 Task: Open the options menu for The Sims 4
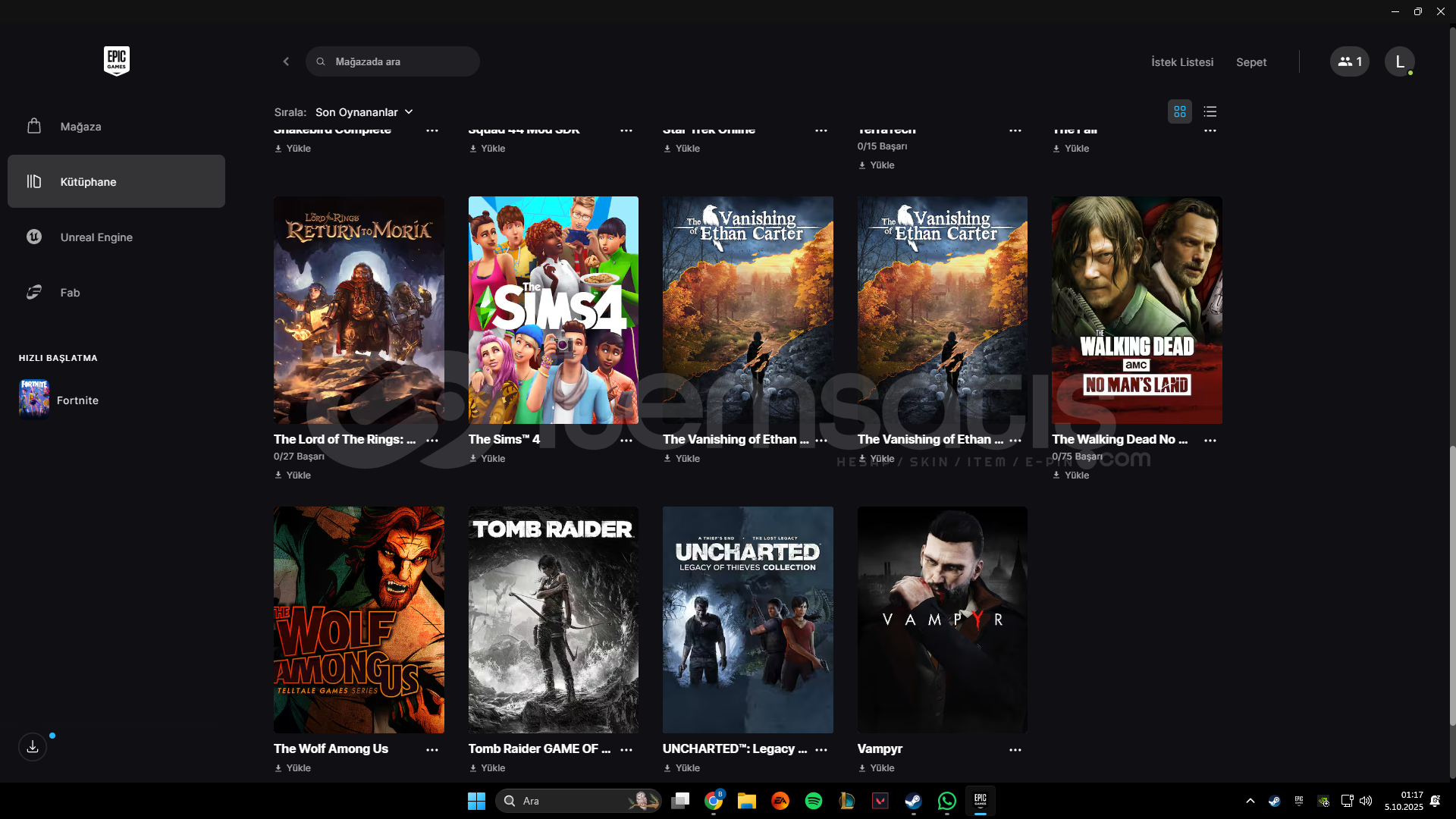pyautogui.click(x=626, y=440)
